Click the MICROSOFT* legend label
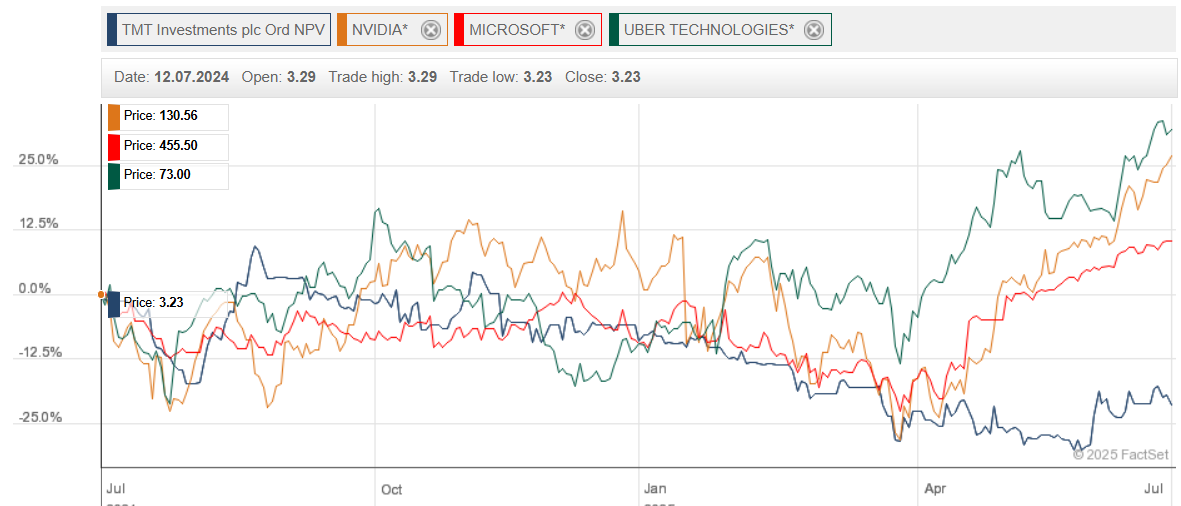The height and width of the screenshot is (506, 1181). [x=517, y=30]
